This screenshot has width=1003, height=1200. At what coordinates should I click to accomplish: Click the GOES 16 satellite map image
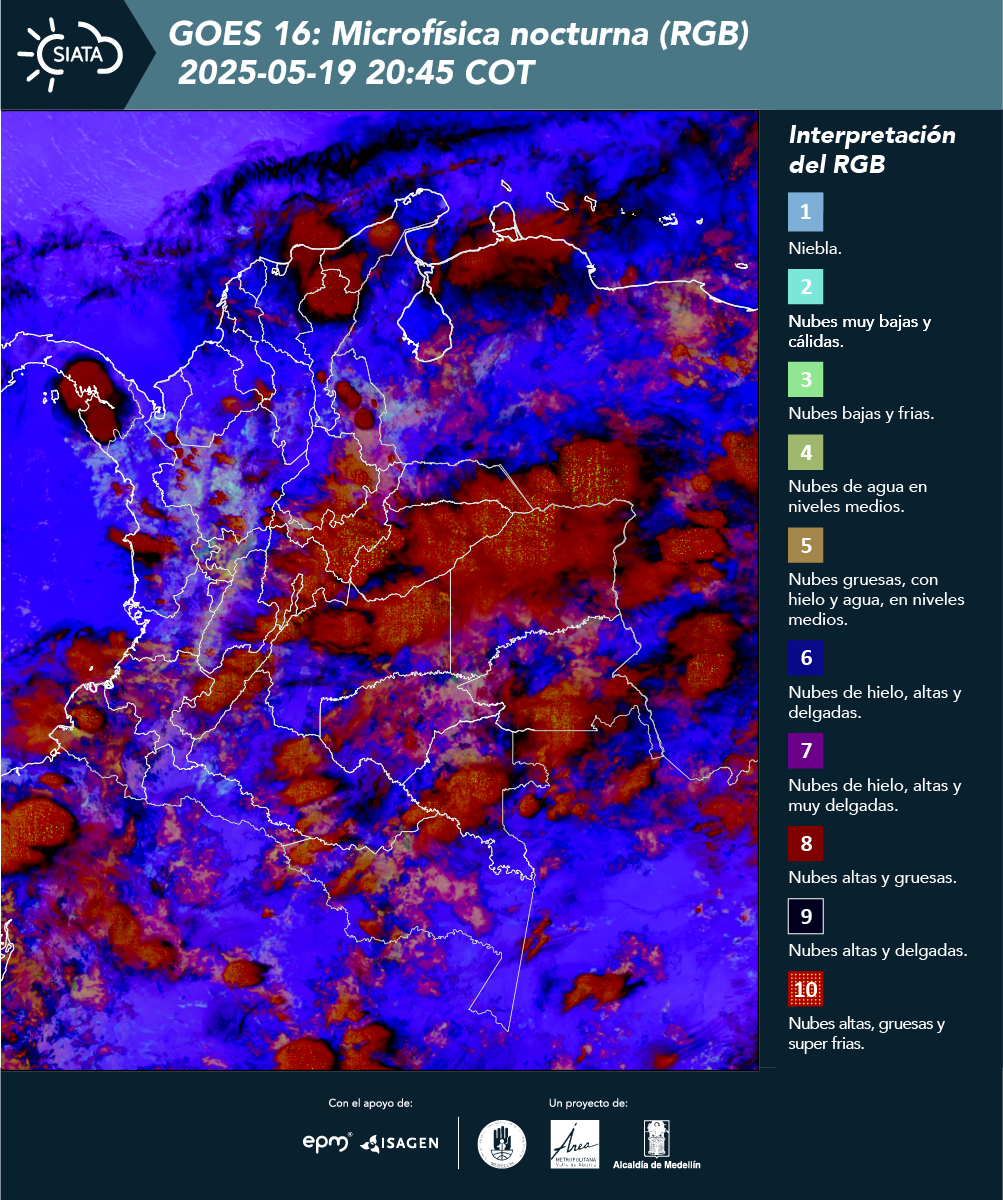[380, 590]
